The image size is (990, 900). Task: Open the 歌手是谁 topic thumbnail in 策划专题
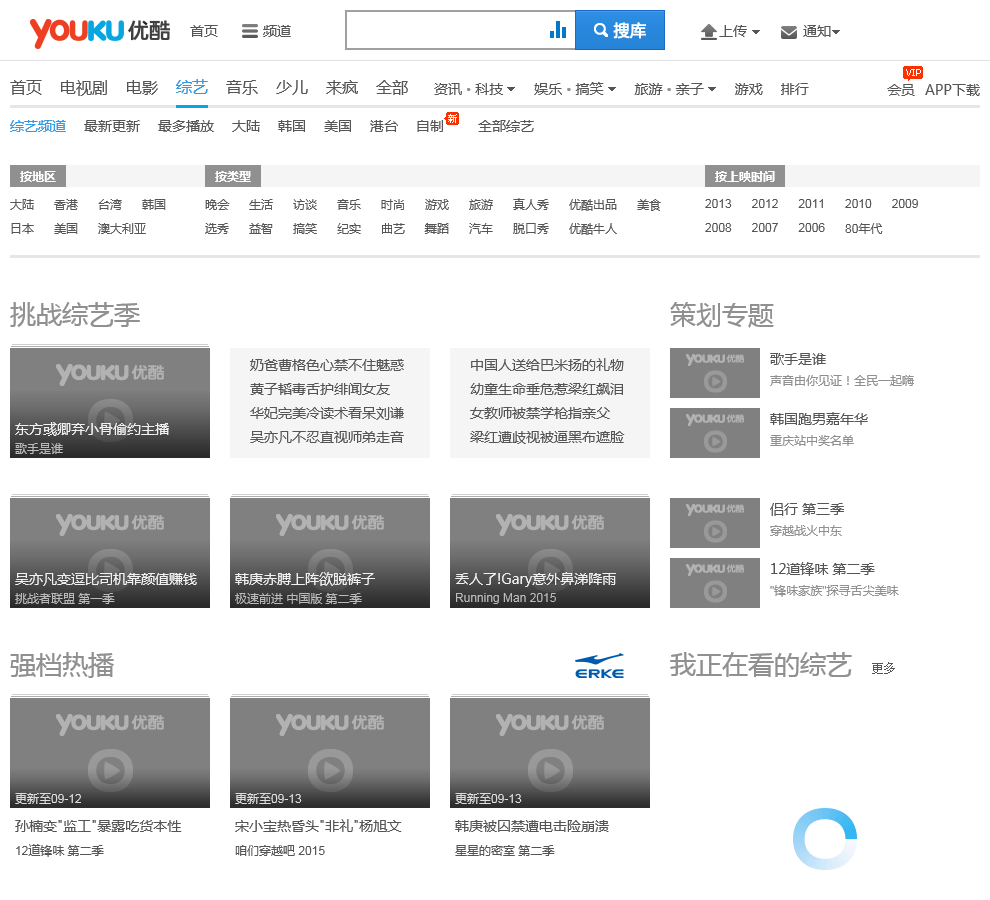coord(715,373)
